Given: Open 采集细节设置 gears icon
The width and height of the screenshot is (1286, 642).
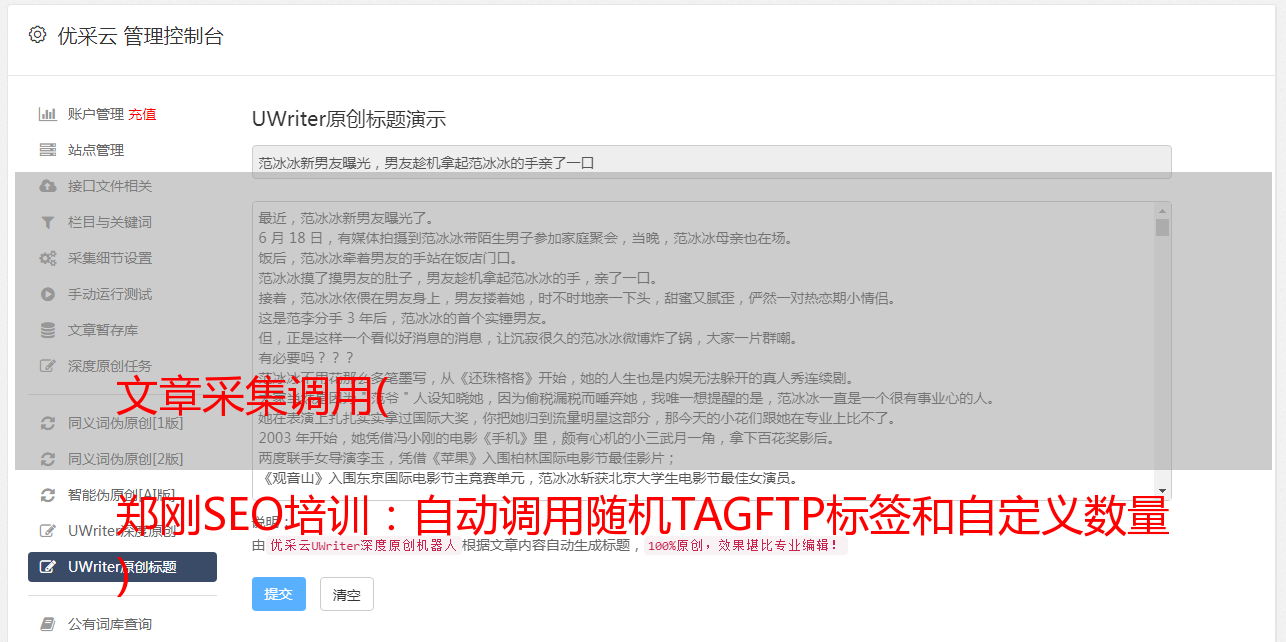Looking at the screenshot, I should click(47, 258).
